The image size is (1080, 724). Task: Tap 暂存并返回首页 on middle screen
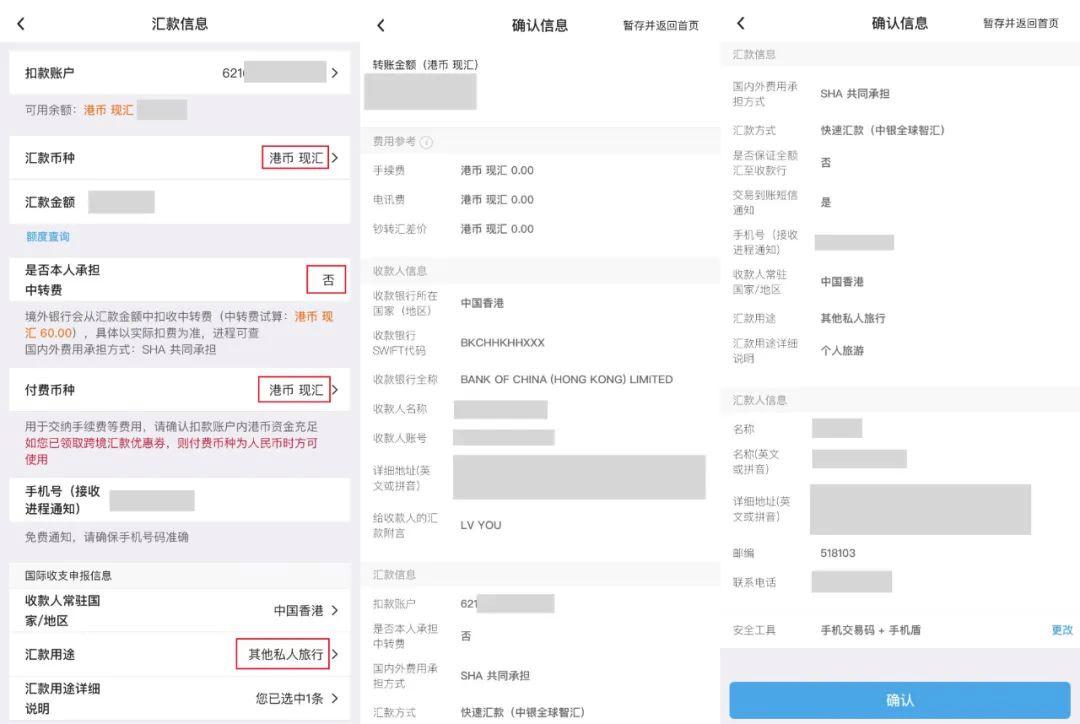click(x=660, y=26)
